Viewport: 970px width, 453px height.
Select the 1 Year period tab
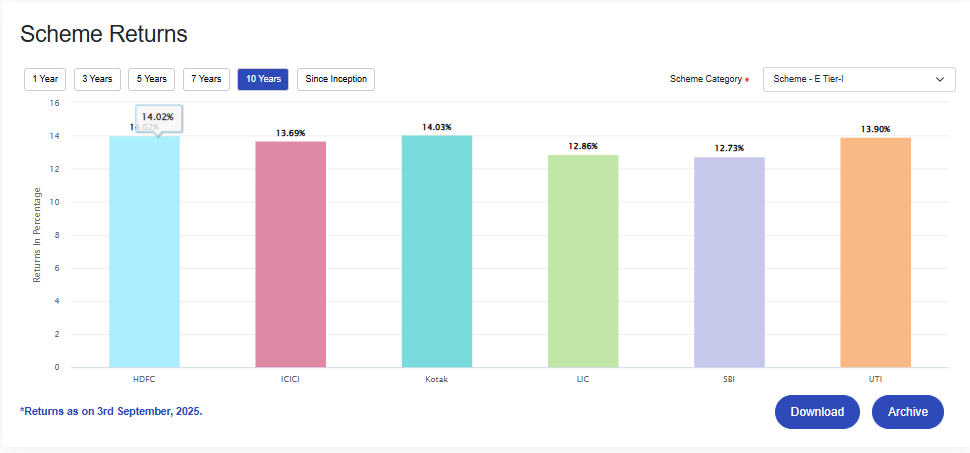pos(45,79)
